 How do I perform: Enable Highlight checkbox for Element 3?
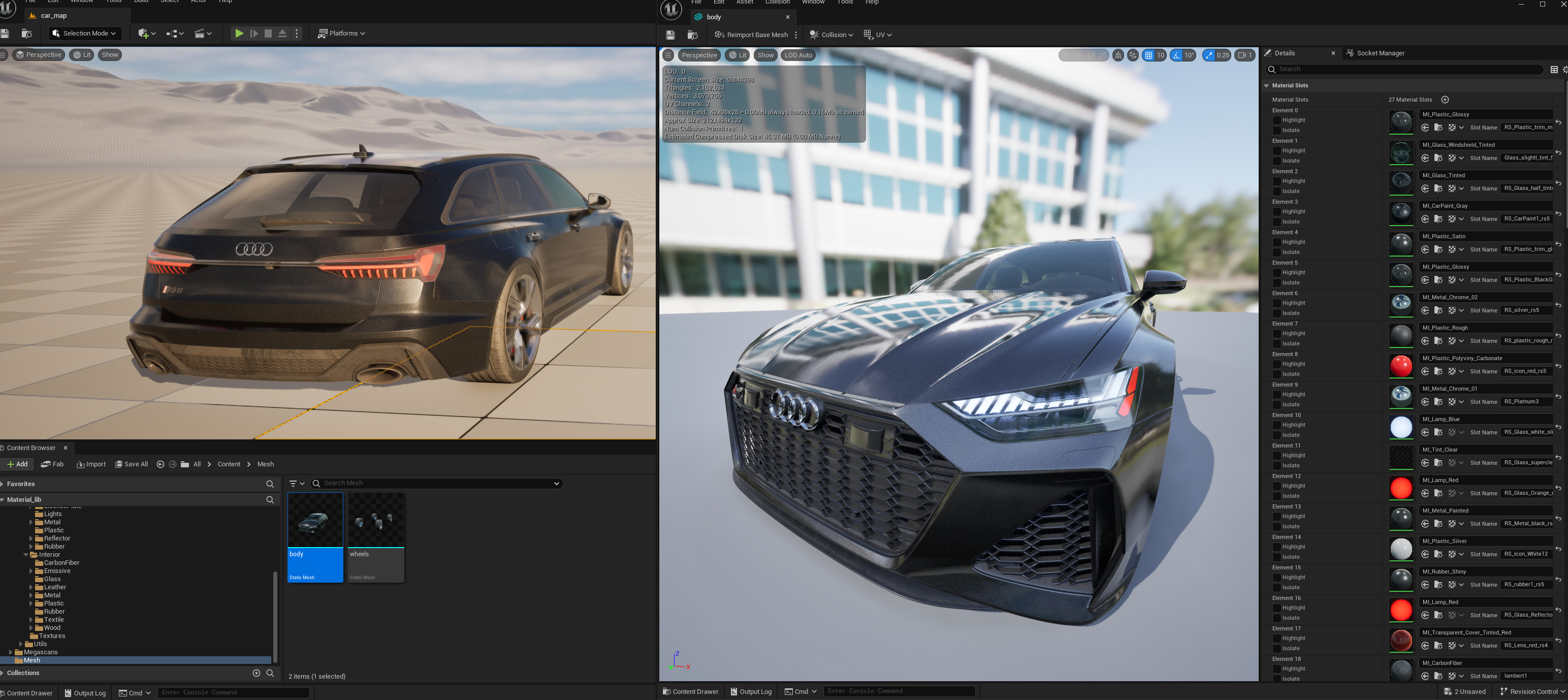pos(1277,212)
